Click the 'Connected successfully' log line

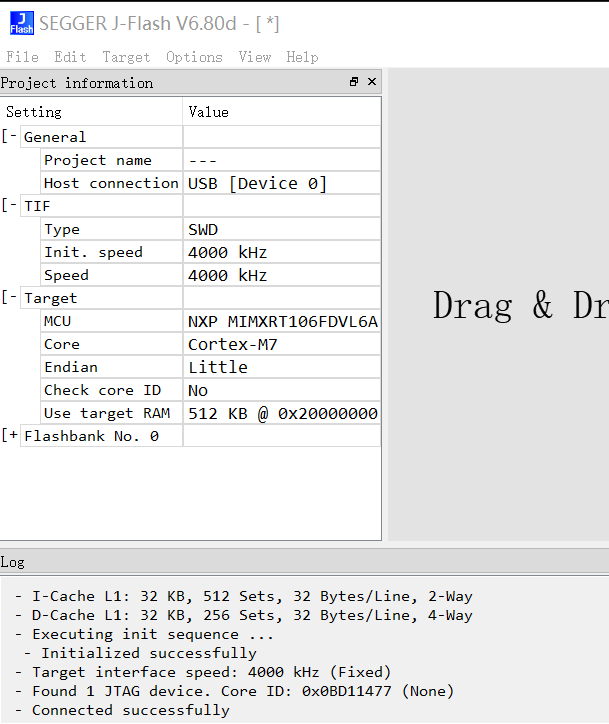[x=122, y=710]
